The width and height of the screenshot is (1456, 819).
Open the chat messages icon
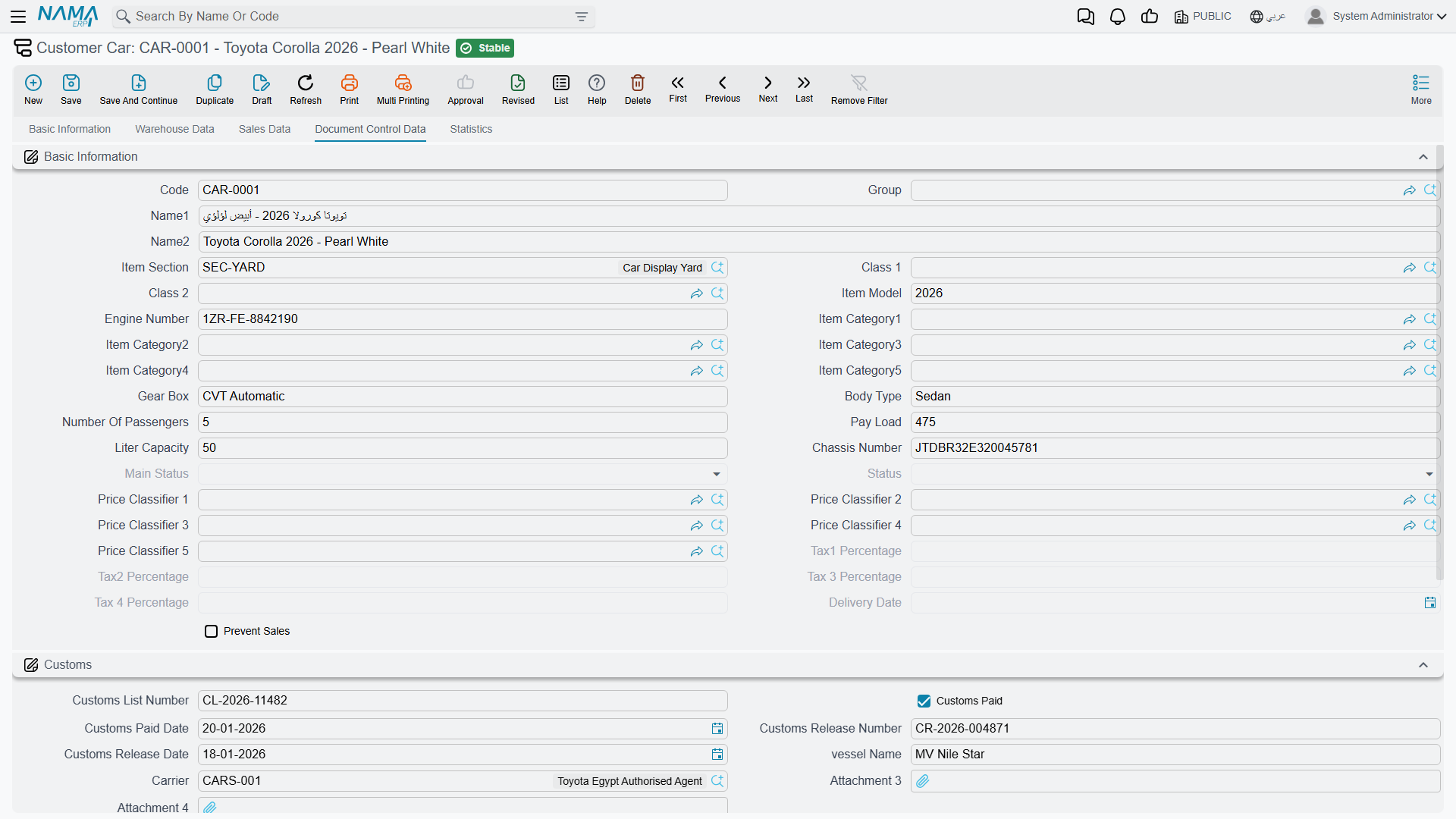coord(1086,17)
